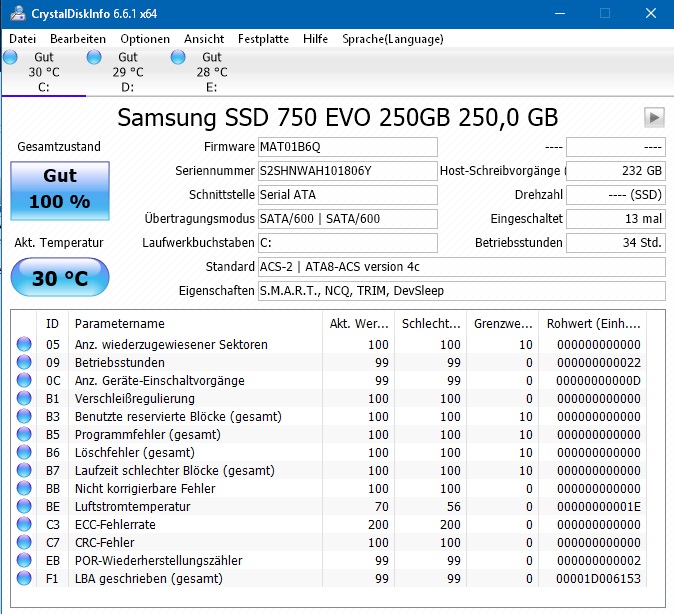Click the Eingeschaltet value 13 mal
Image resolution: width=674 pixels, height=614 pixels.
616,219
